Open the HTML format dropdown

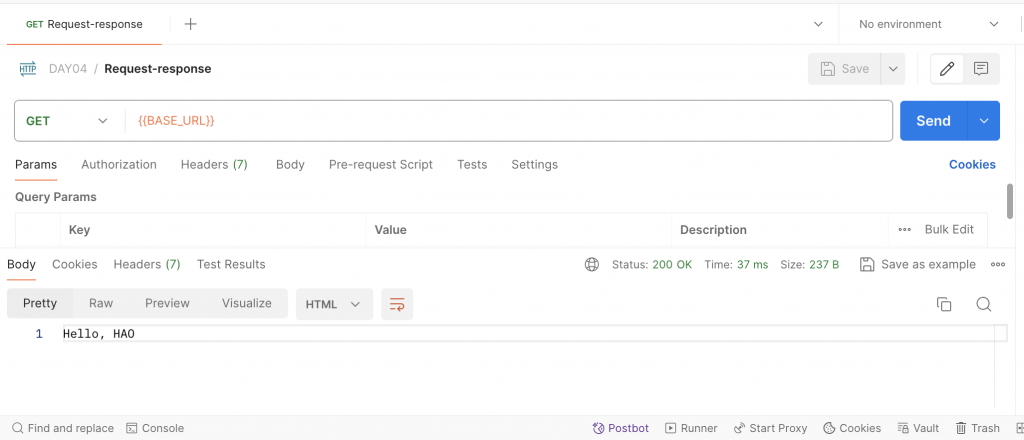point(333,304)
